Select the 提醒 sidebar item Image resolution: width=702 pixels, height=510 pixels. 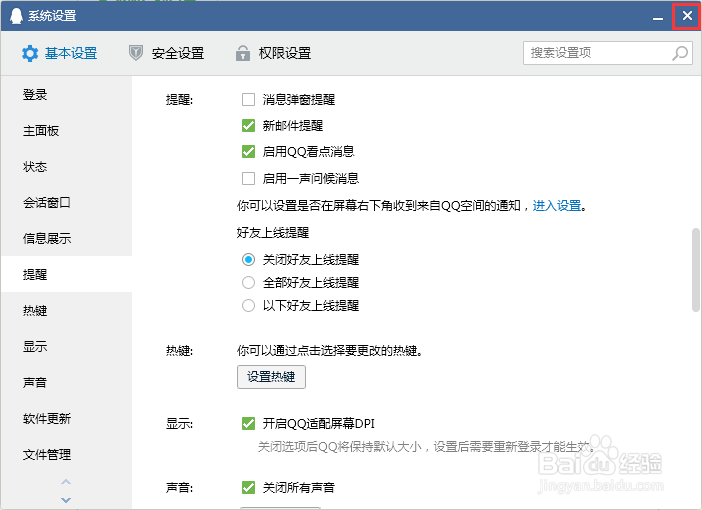click(x=66, y=274)
